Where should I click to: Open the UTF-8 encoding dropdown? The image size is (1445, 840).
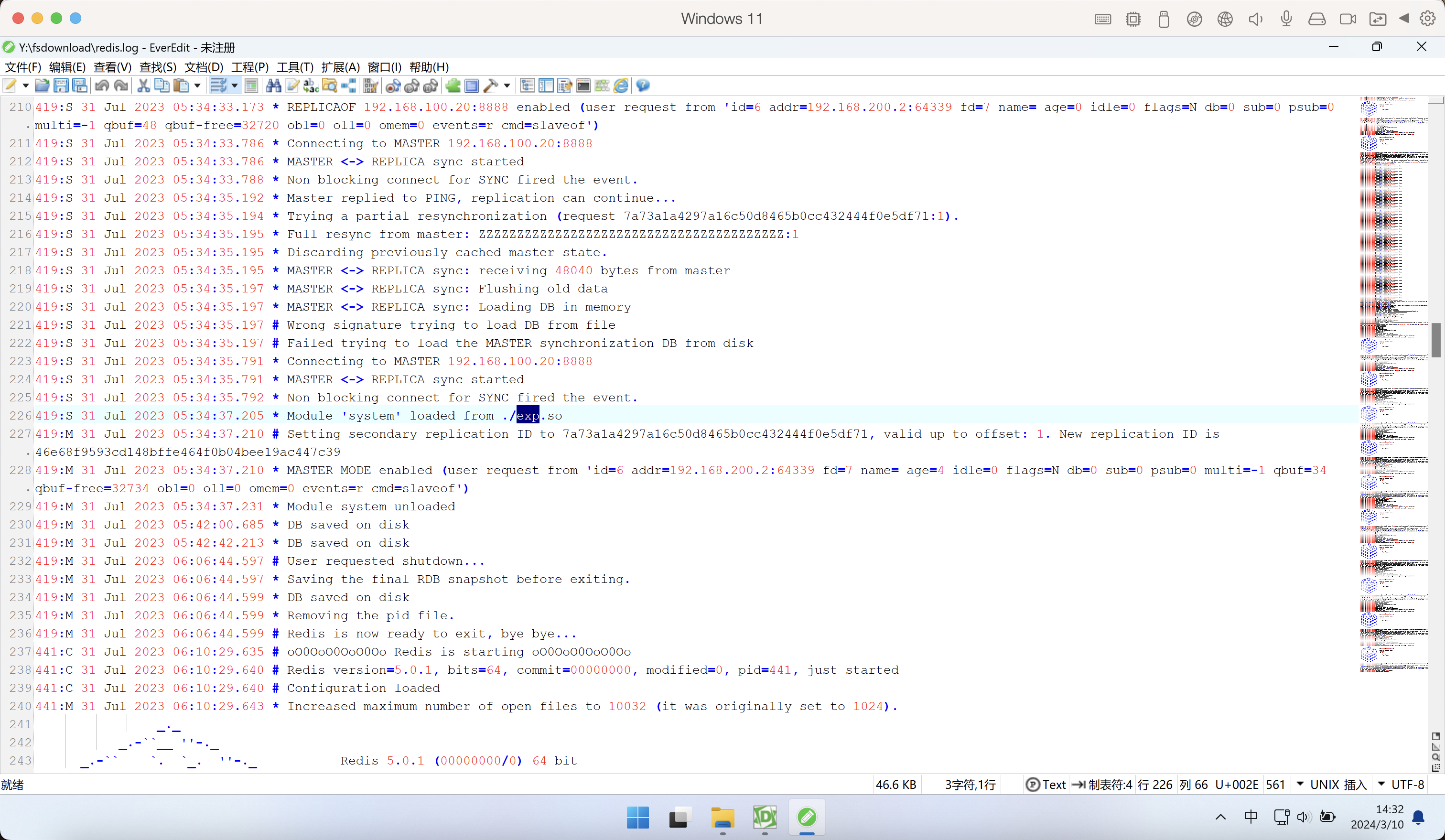click(x=1381, y=784)
